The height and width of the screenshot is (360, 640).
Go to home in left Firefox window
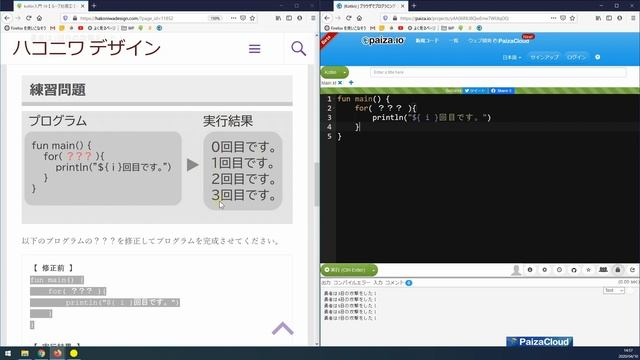(39, 18)
